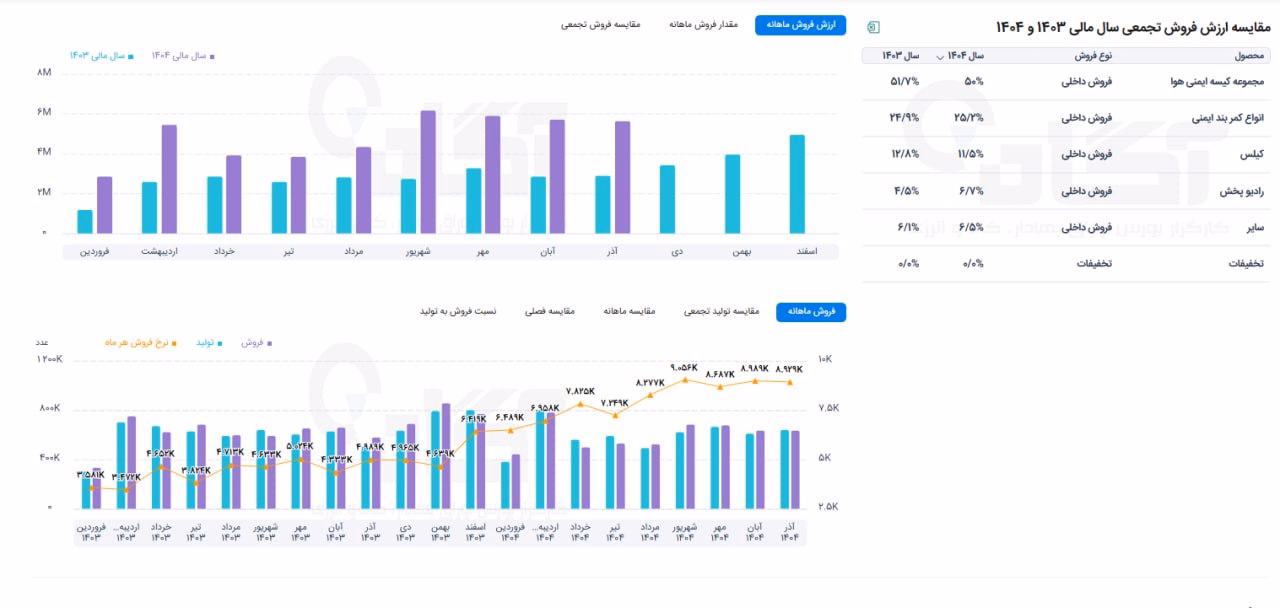This screenshot has height=608, width=1280.
Task: Click the ۷.۲۴۹K data point label
Action: click(x=615, y=402)
